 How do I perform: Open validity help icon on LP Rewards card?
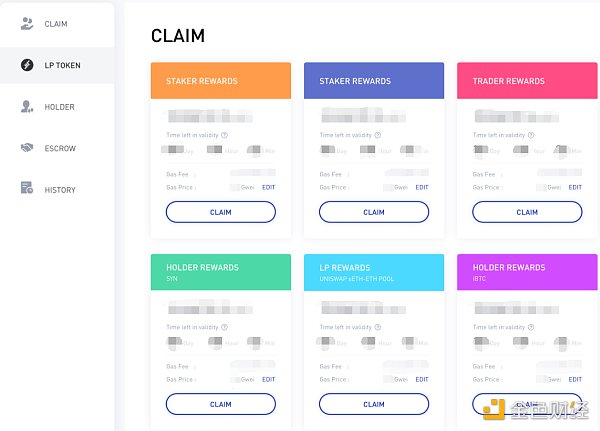pos(378,327)
